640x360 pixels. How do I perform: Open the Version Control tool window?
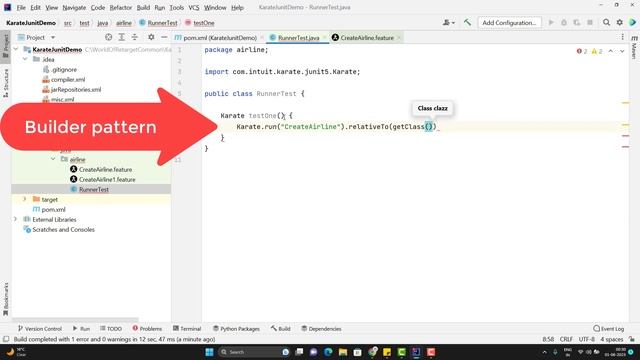tap(40, 329)
